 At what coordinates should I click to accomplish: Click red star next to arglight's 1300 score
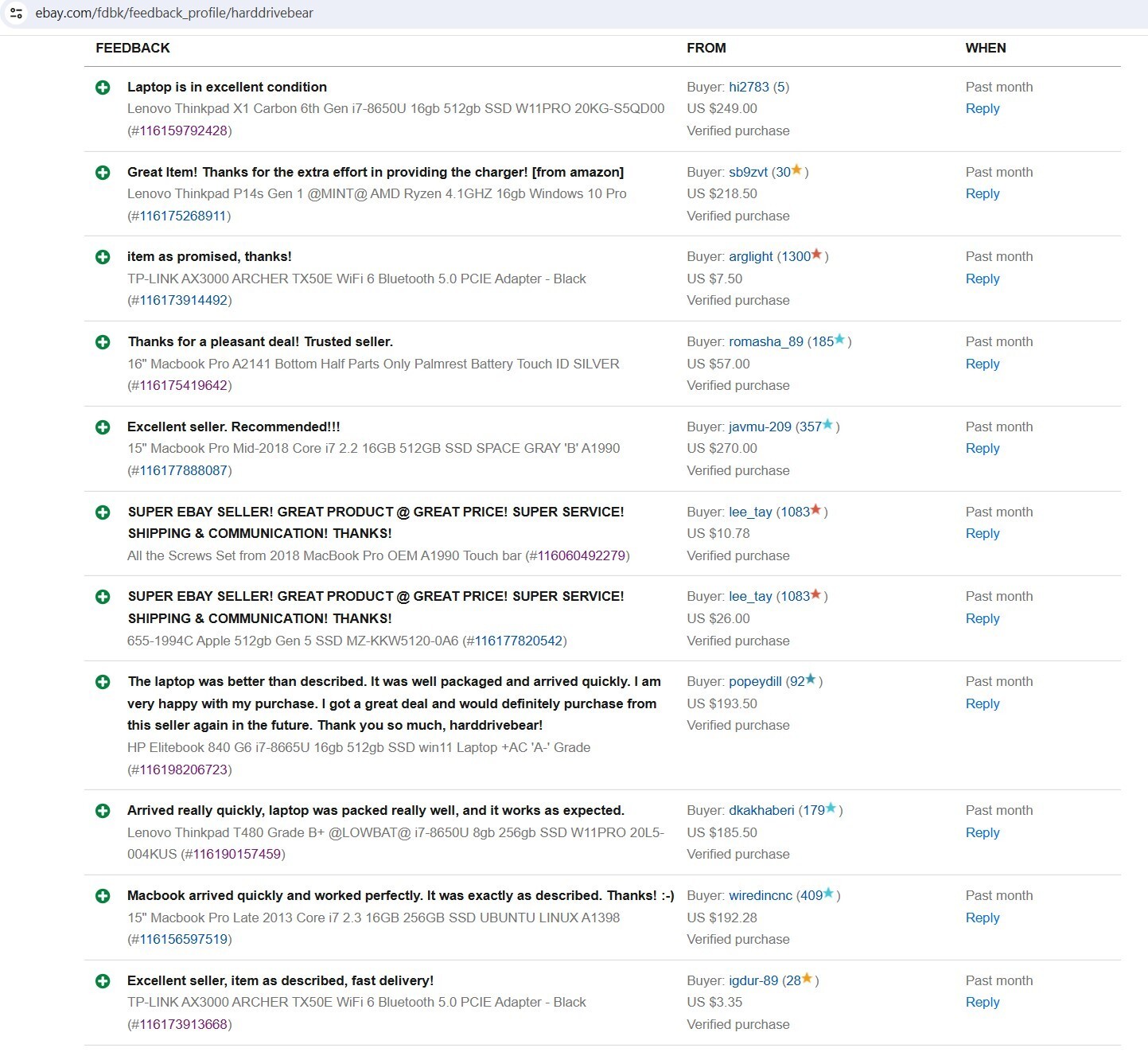point(816,255)
